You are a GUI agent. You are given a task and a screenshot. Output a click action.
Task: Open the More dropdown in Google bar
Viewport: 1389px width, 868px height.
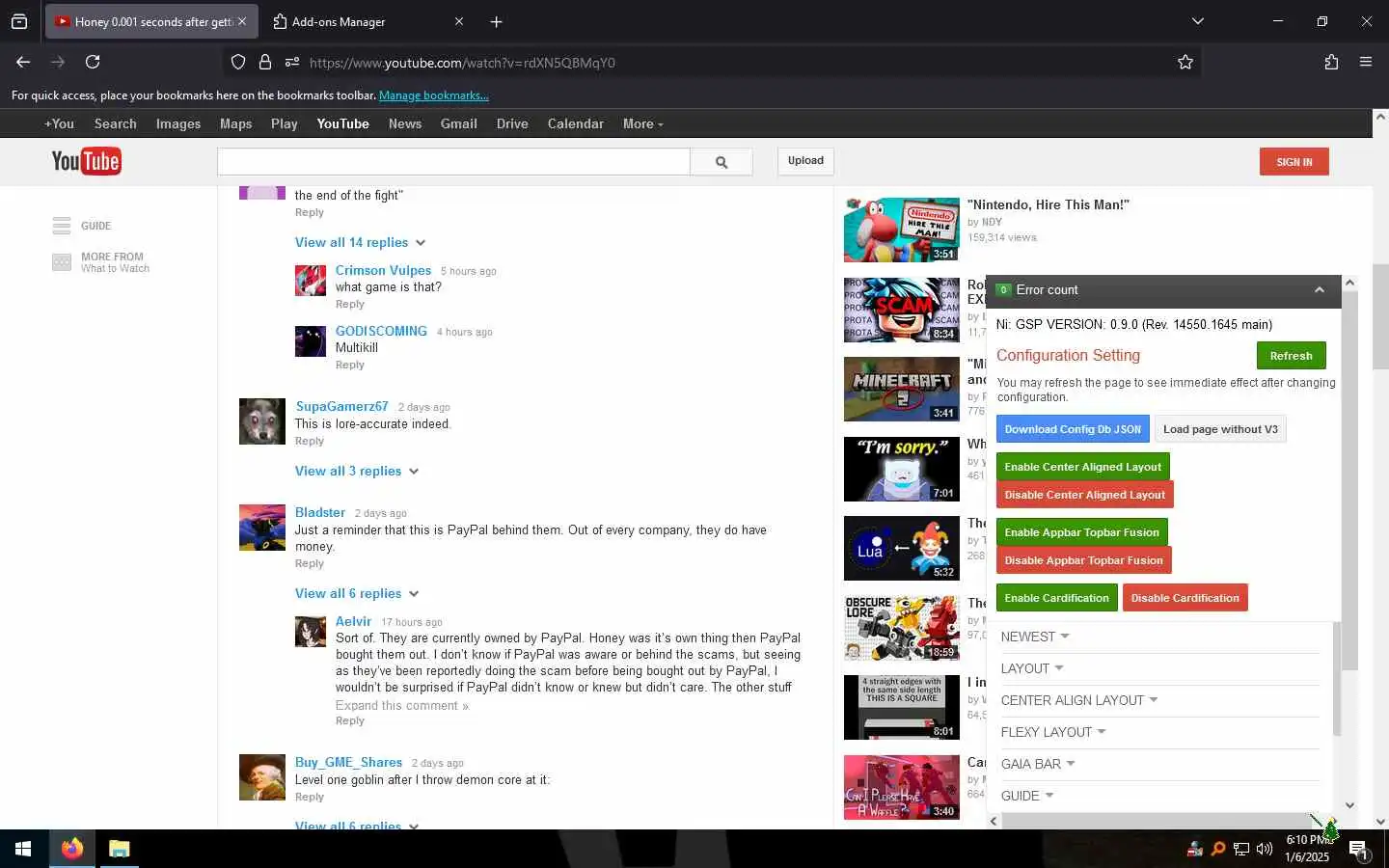pyautogui.click(x=642, y=123)
